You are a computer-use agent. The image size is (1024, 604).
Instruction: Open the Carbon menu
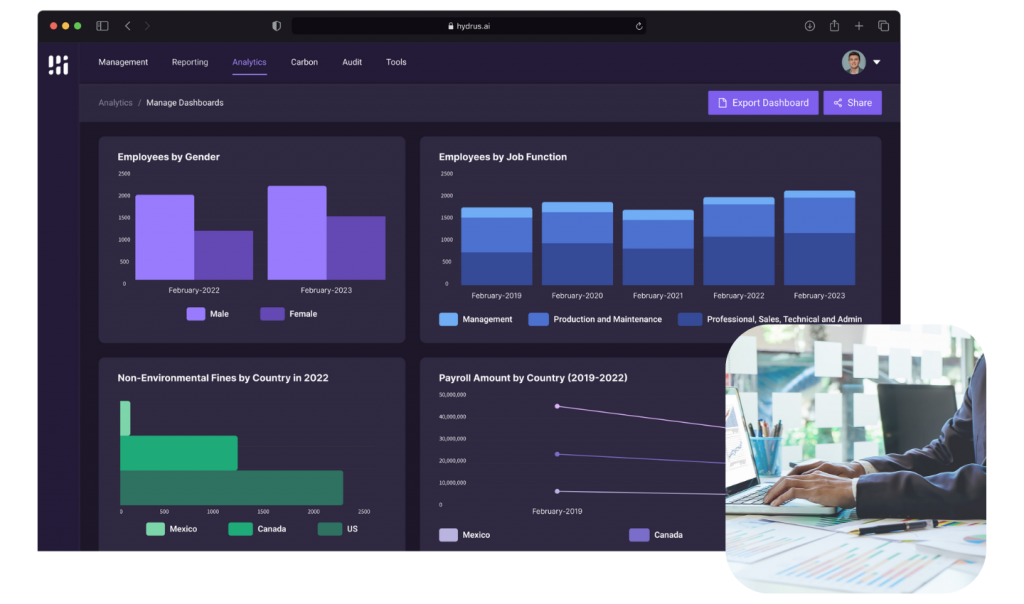[x=304, y=62]
